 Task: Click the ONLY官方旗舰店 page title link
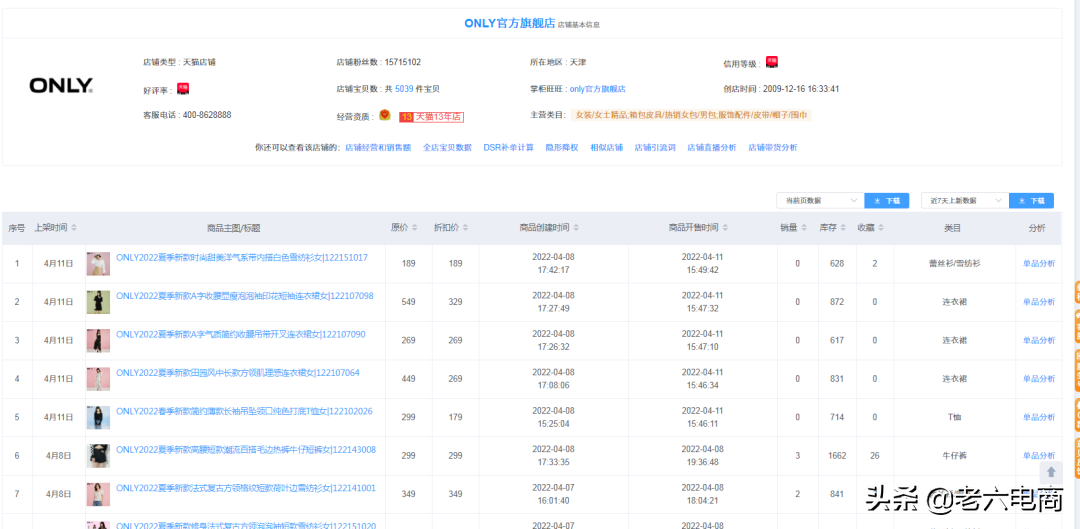[x=510, y=23]
